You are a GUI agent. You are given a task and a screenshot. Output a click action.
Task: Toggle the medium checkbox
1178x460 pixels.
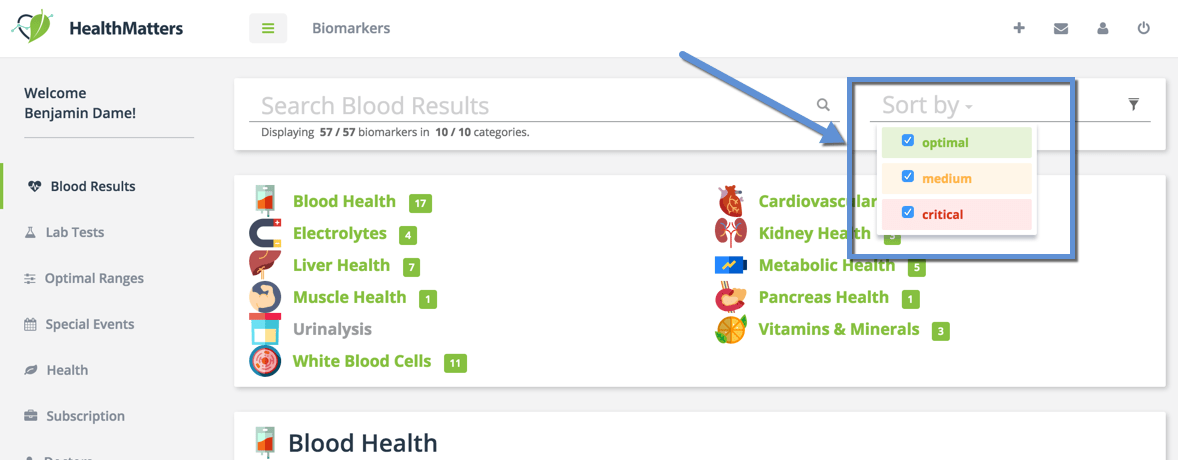coord(908,177)
